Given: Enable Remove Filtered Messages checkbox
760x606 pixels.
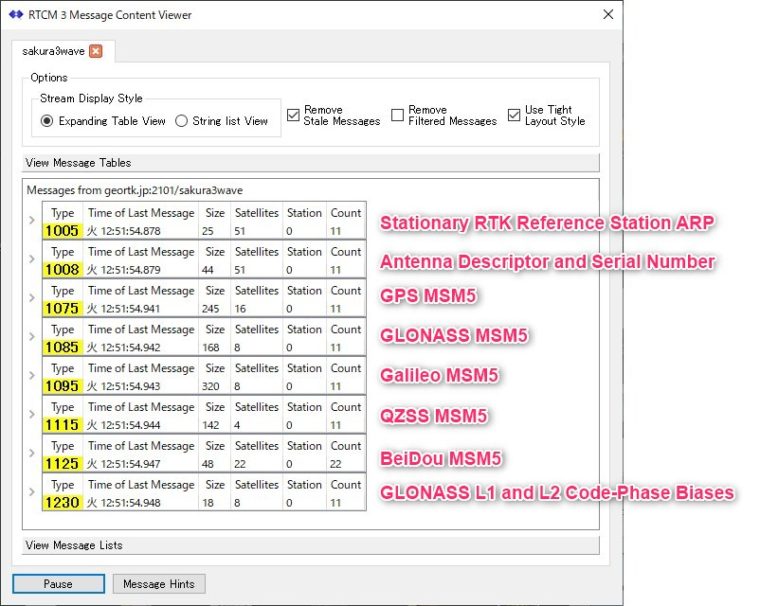Looking at the screenshot, I should (398, 115).
